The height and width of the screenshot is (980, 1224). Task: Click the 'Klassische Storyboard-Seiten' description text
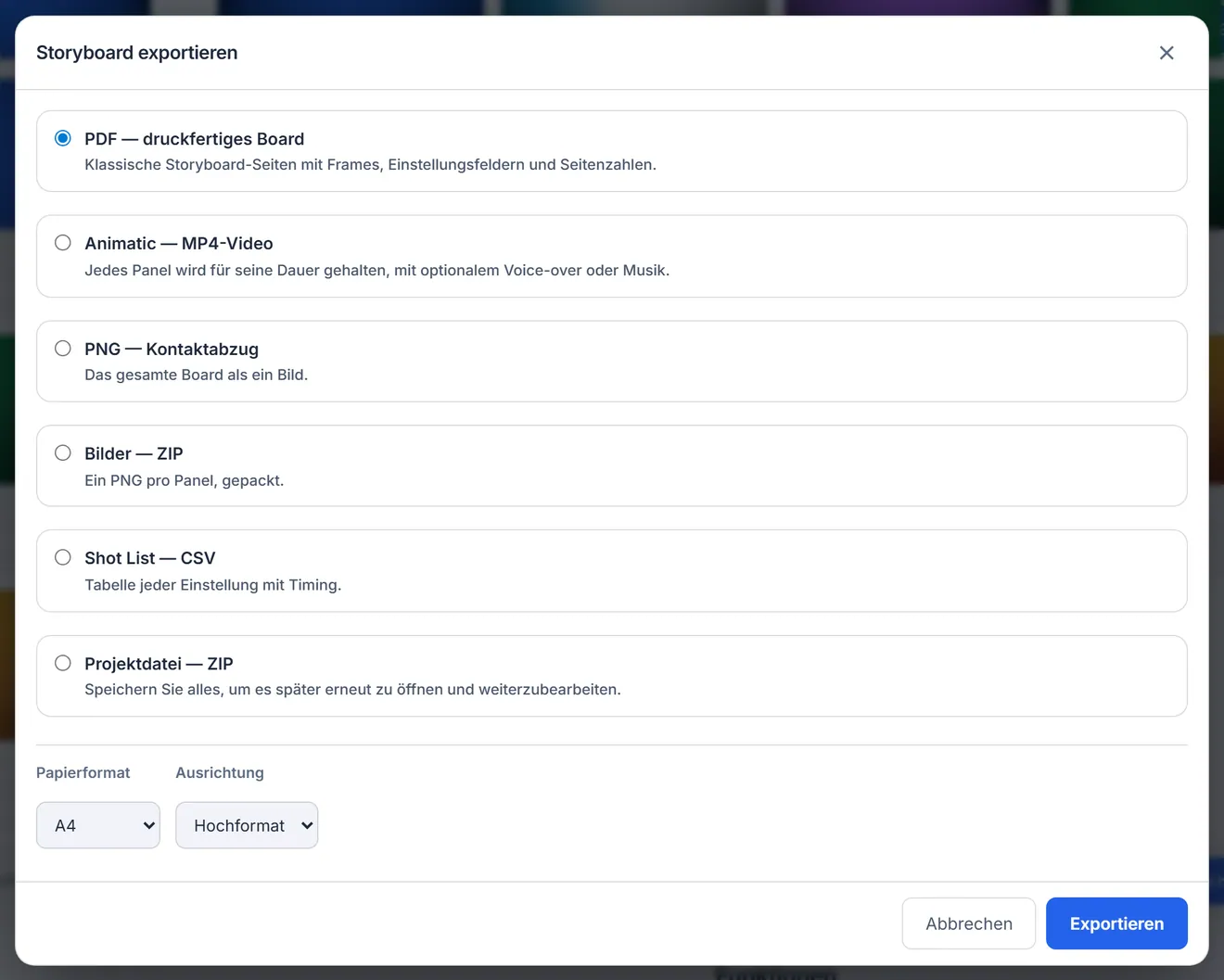pyautogui.click(x=371, y=165)
